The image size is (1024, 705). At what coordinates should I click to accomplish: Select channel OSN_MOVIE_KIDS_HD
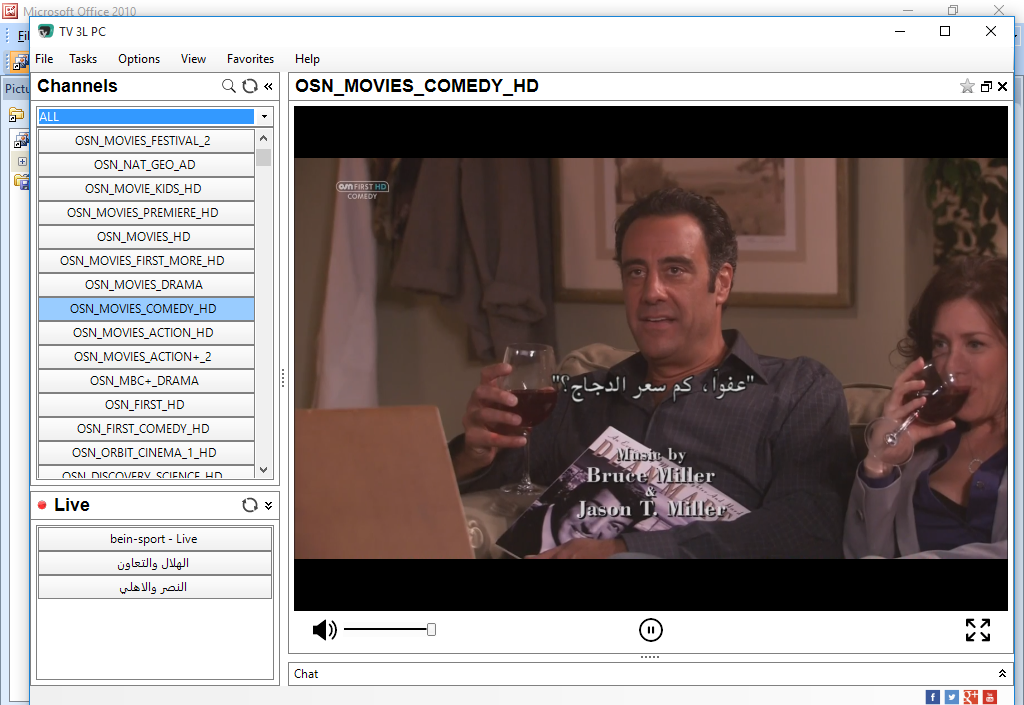pyautogui.click(x=146, y=189)
